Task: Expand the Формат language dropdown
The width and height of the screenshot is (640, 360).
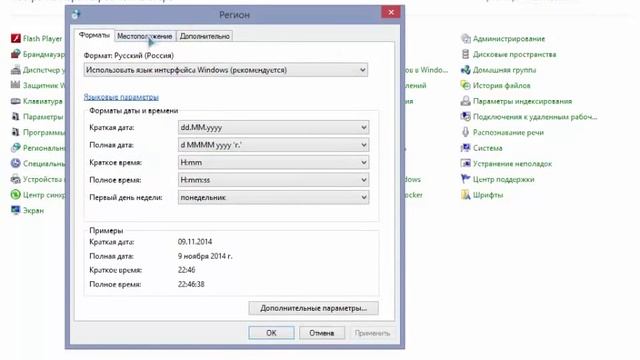Action: (226, 70)
